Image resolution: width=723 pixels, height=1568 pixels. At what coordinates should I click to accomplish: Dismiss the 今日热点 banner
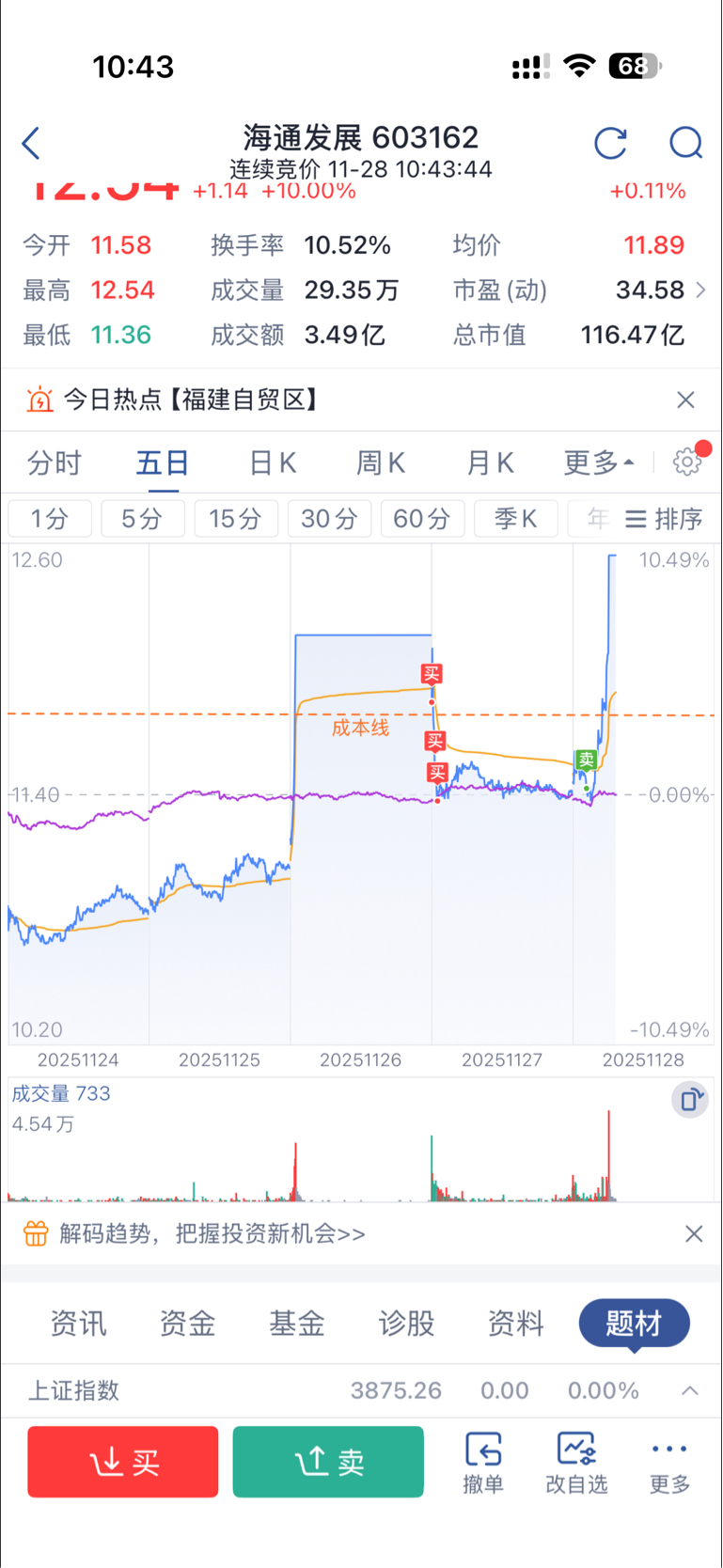(685, 400)
